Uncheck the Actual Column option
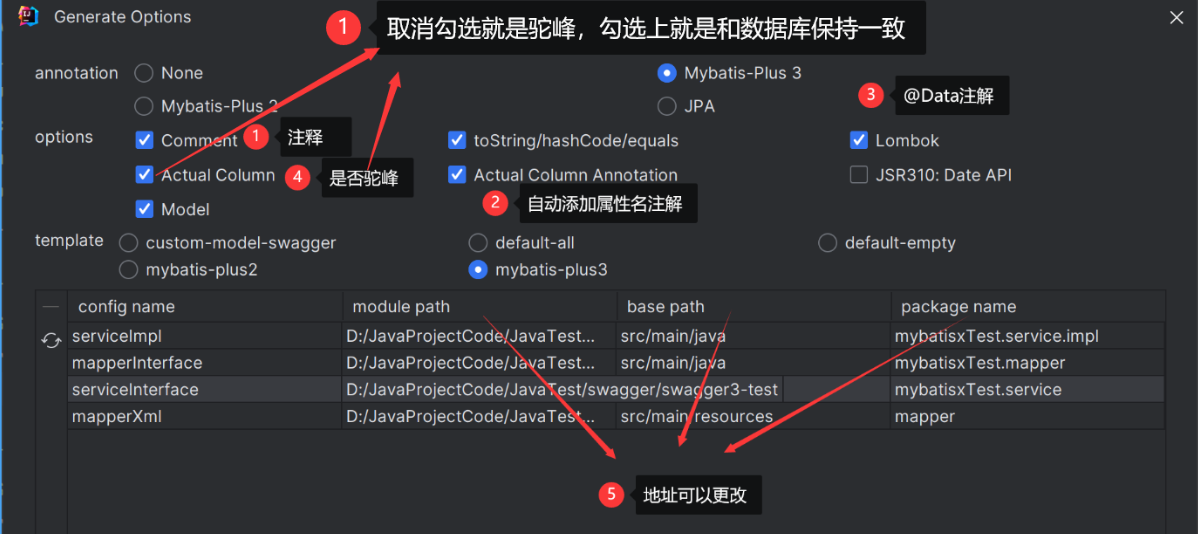1198x534 pixels. click(x=144, y=175)
